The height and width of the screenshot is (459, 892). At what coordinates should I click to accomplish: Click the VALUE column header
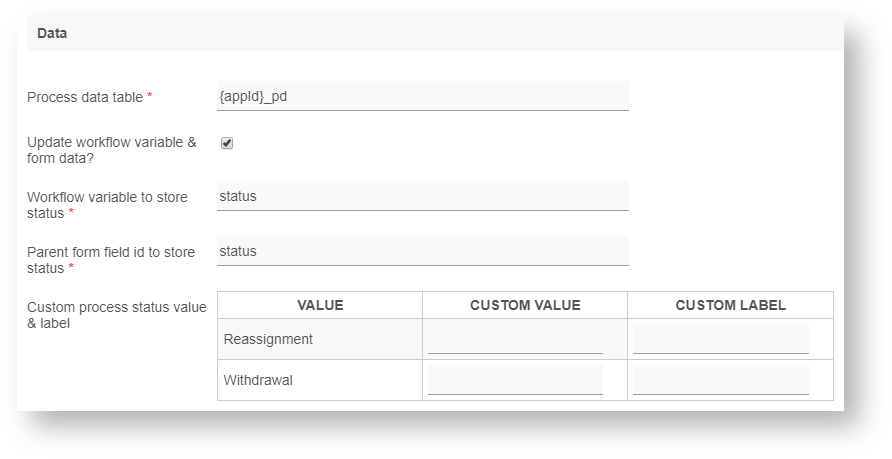[320, 305]
